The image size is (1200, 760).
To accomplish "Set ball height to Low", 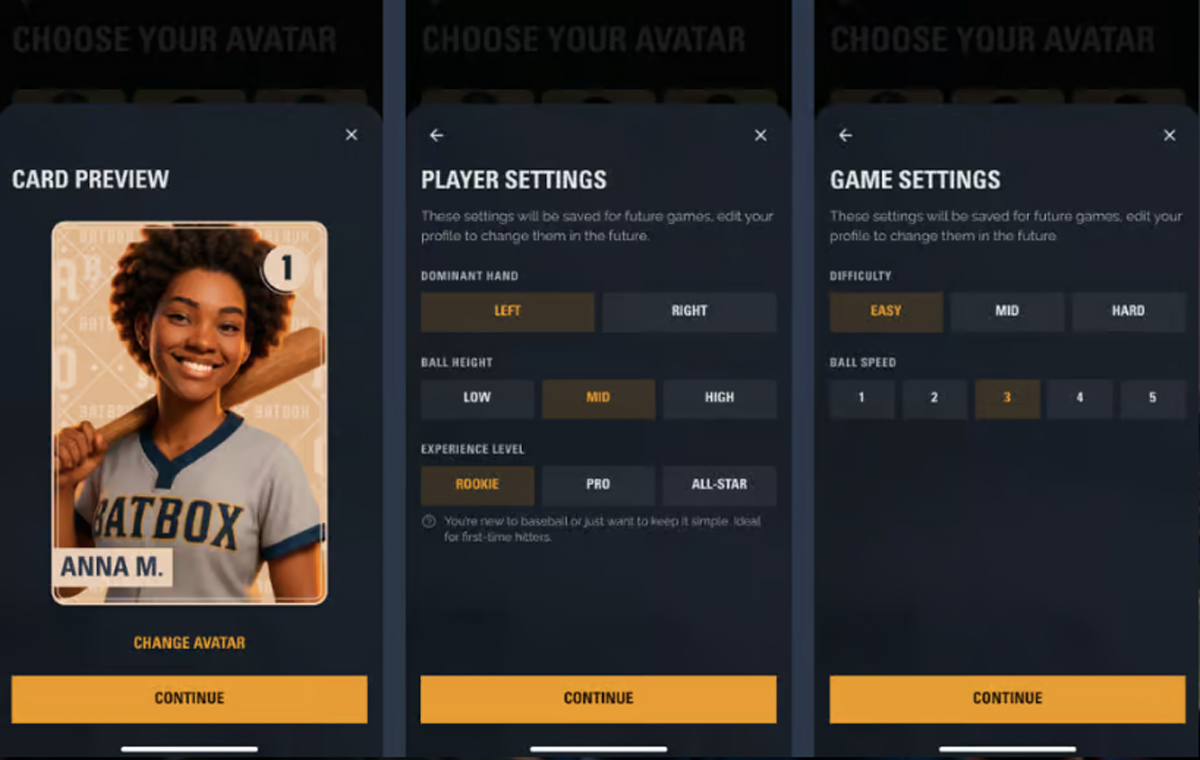I will click(477, 398).
